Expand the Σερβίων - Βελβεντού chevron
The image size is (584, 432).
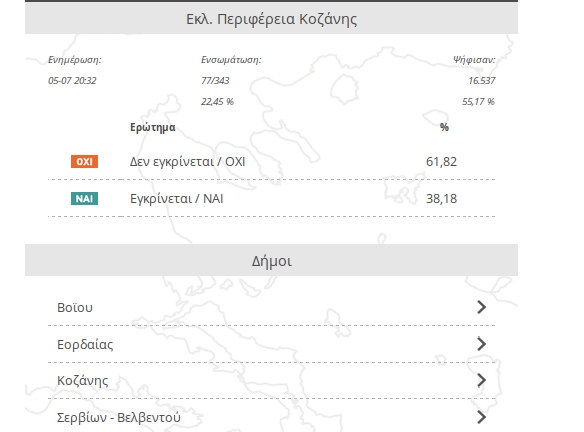click(481, 417)
